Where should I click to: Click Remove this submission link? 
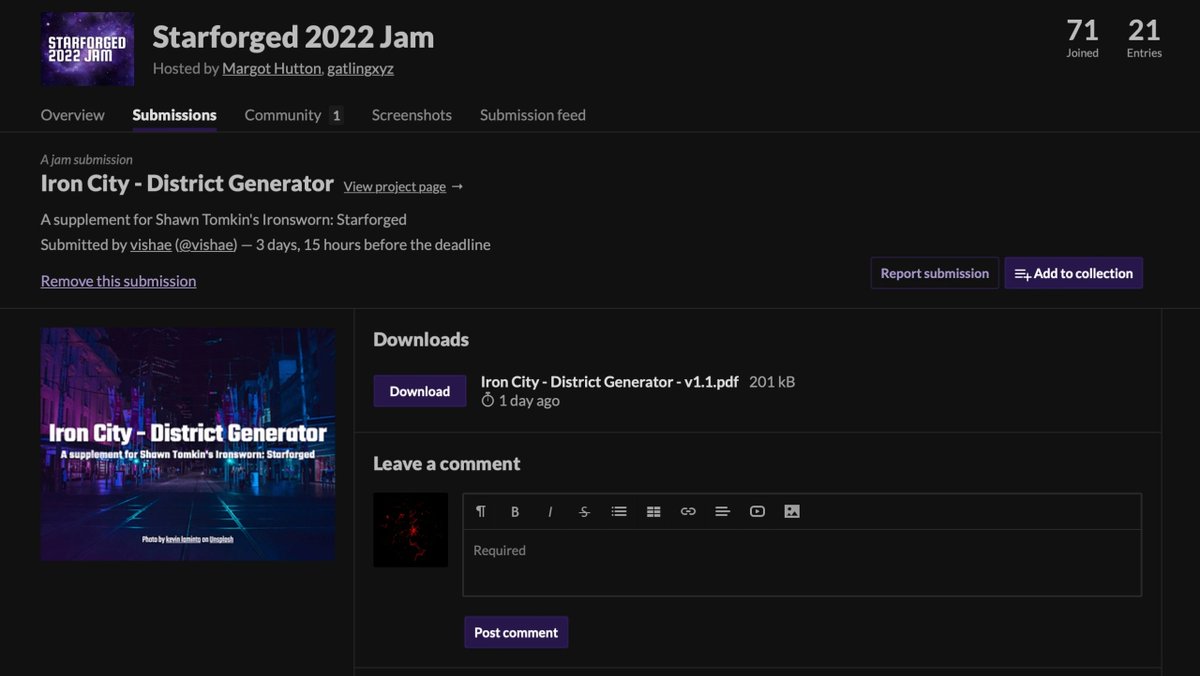click(x=118, y=281)
